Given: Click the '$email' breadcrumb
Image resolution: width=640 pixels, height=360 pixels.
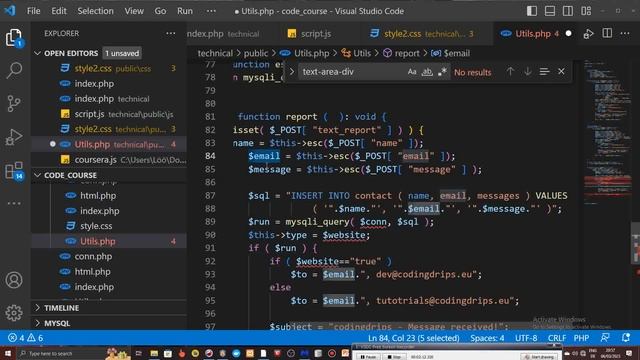Looking at the screenshot, I should point(451,53).
